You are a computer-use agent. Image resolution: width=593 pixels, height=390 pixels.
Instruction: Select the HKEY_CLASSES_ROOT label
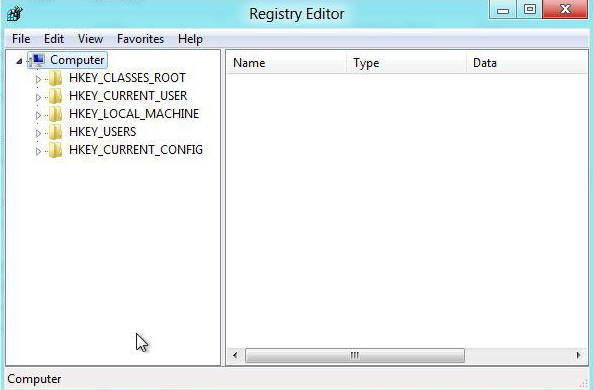click(127, 78)
